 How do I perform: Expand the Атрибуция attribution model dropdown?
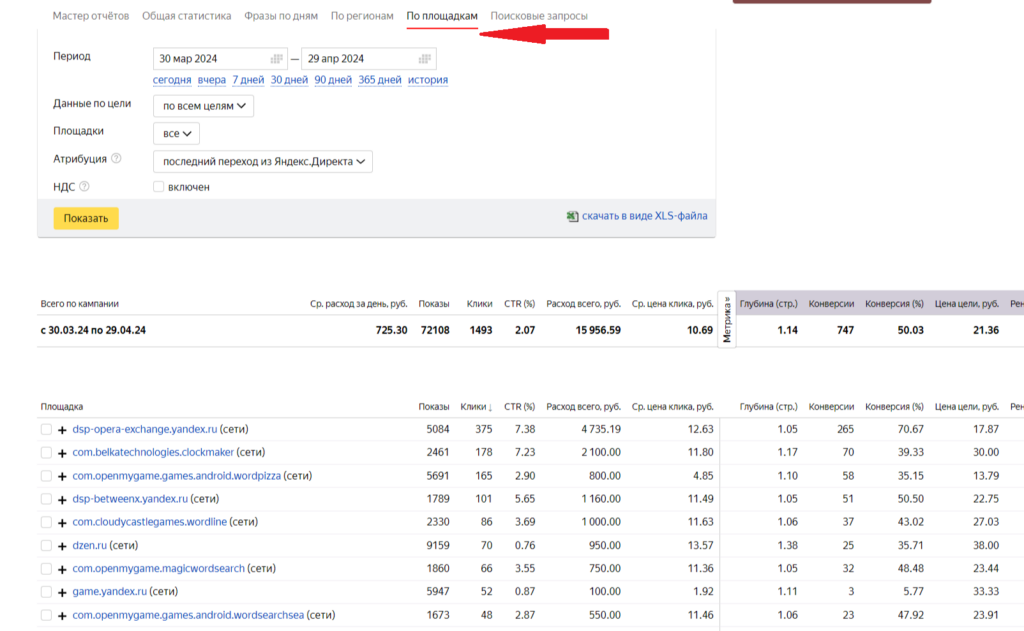pos(262,161)
